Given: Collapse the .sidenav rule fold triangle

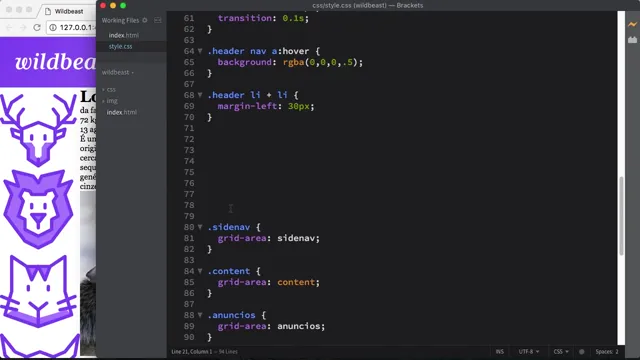Looking at the screenshot, I should click(x=200, y=227).
